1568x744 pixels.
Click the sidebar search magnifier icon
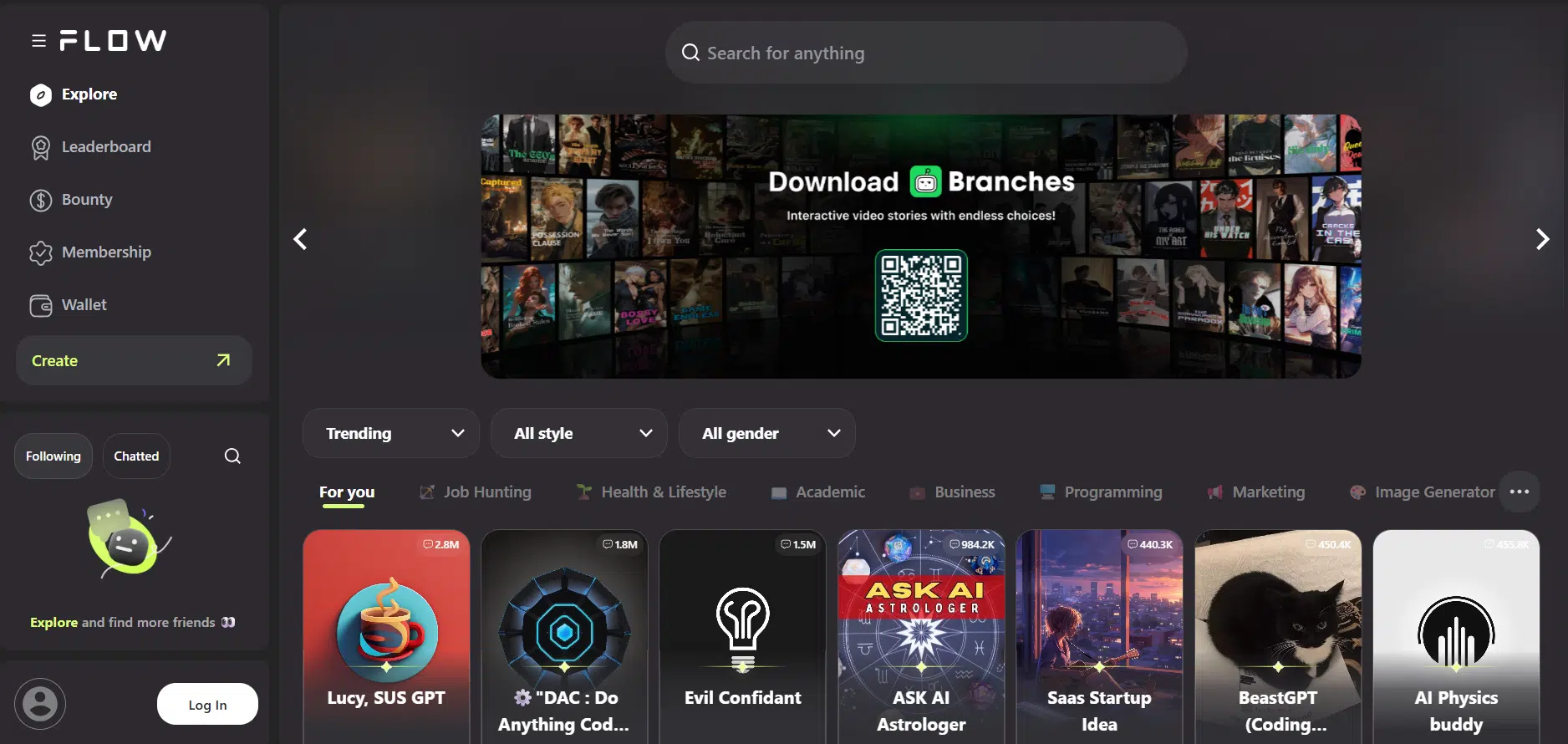click(232, 456)
